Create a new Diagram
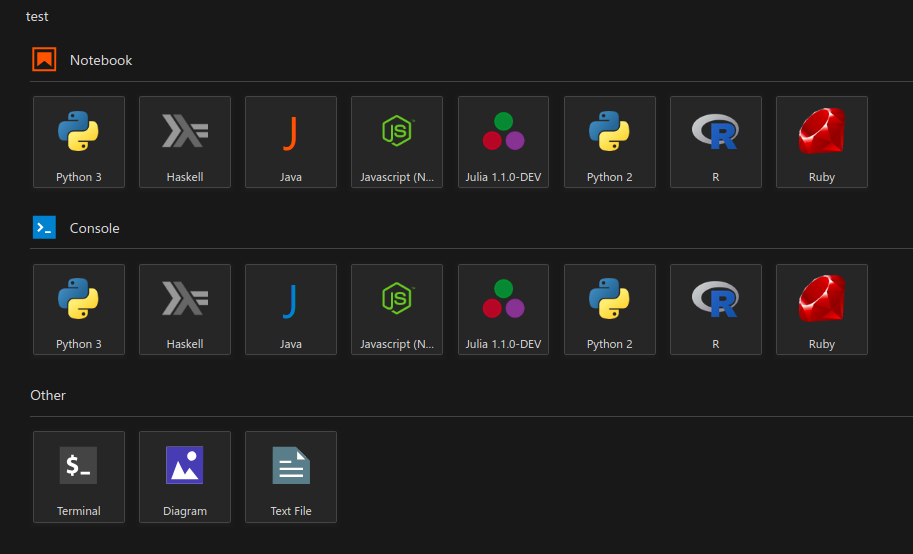The height and width of the screenshot is (554, 913). coord(185,477)
